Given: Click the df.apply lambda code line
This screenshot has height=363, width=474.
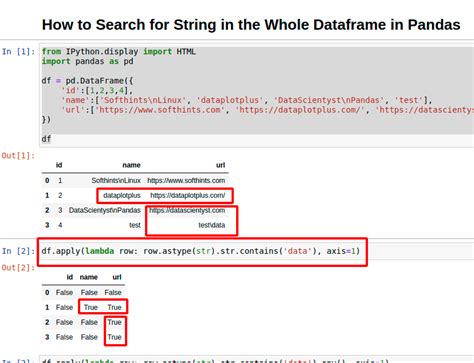Looking at the screenshot, I should tap(201, 251).
